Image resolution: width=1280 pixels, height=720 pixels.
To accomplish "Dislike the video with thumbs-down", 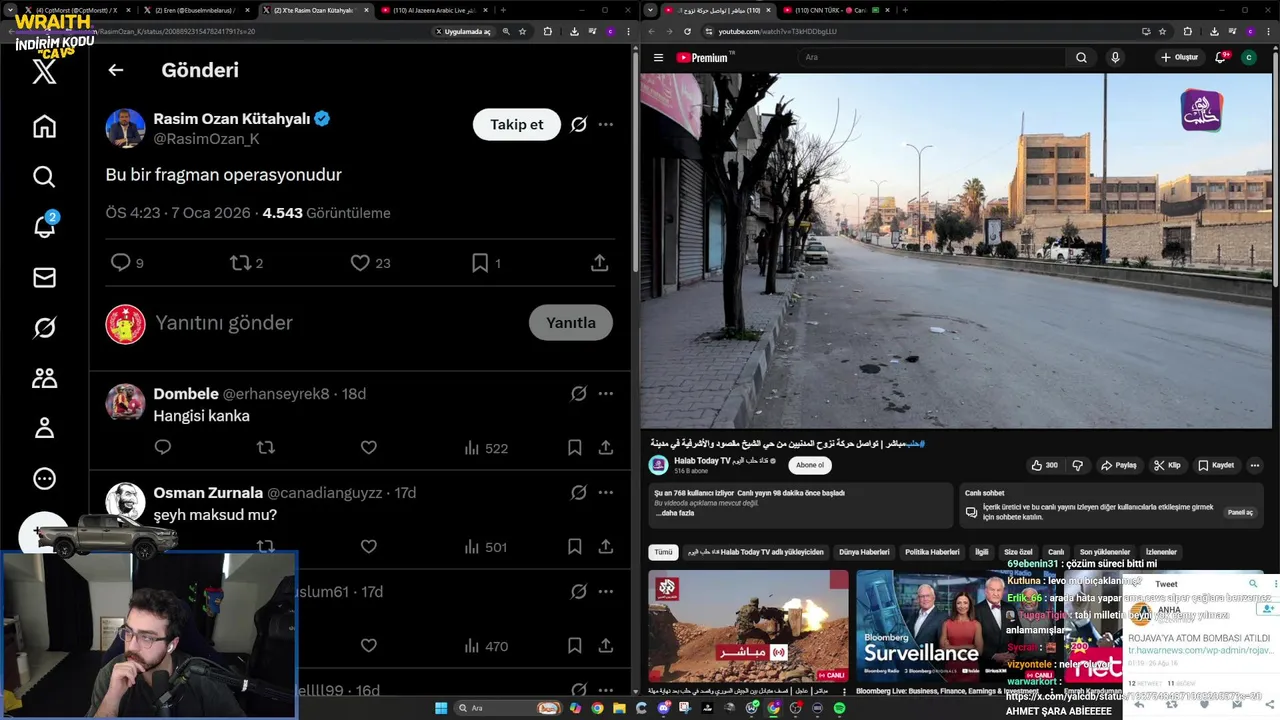I will 1077,465.
